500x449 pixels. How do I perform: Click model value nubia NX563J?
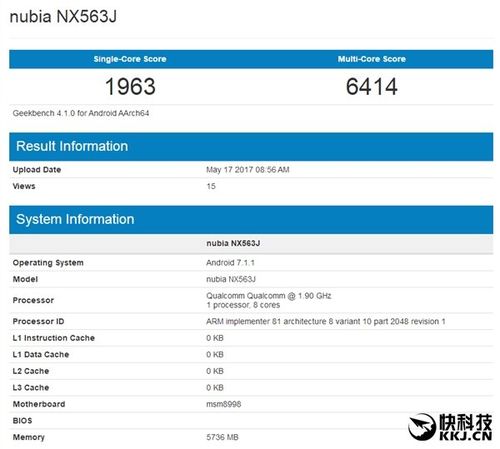point(231,279)
